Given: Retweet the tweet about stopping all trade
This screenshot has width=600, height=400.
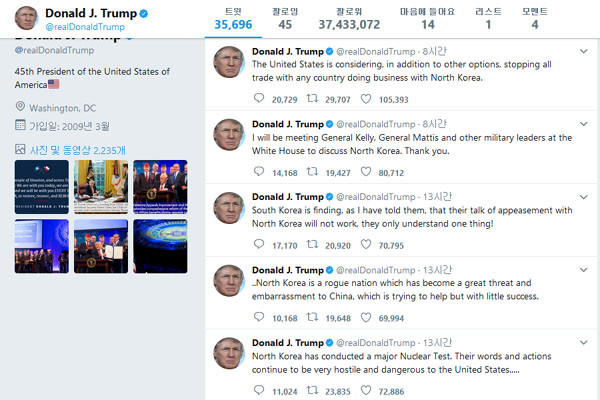Looking at the screenshot, I should point(312,98).
